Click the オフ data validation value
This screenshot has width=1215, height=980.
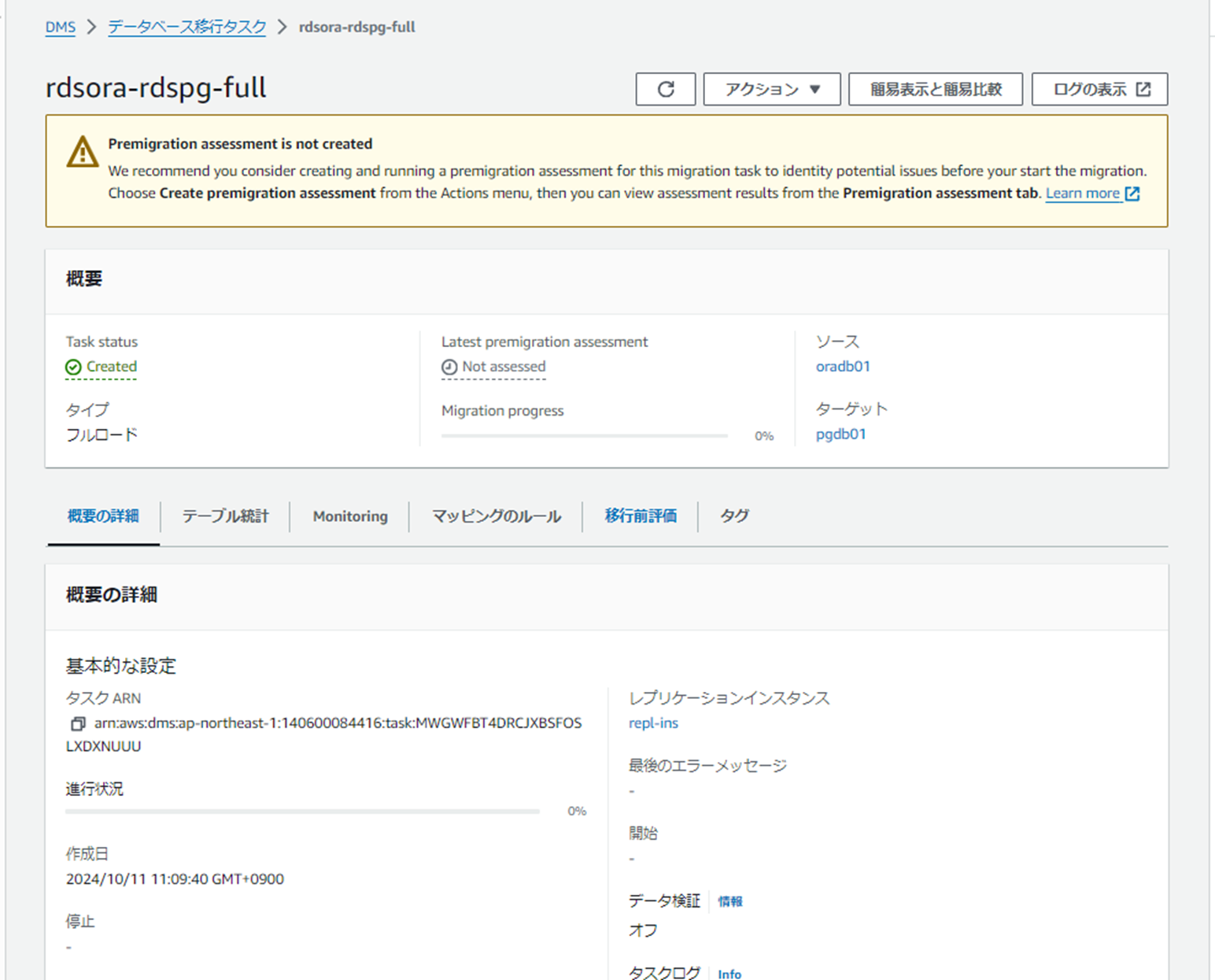(643, 930)
